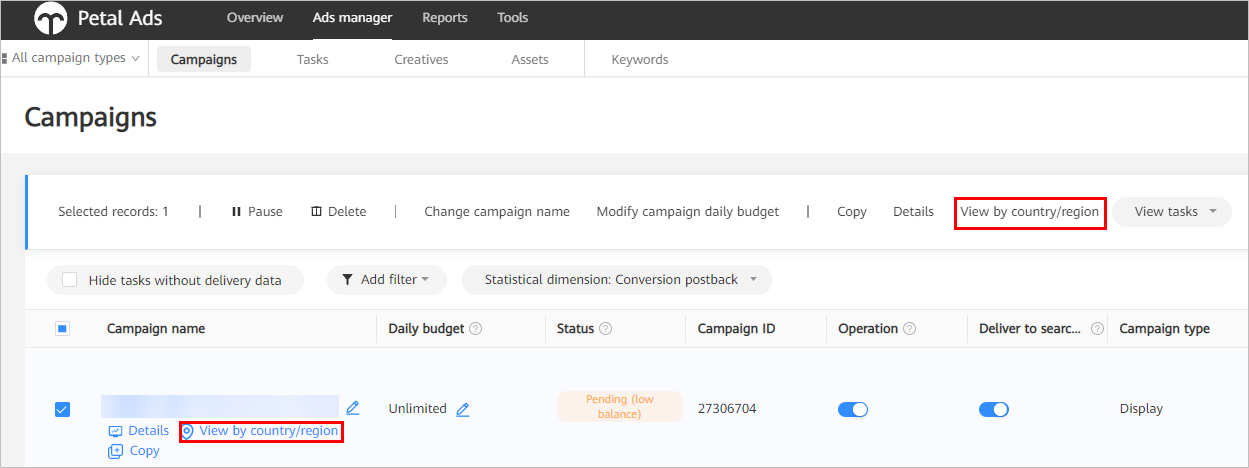This screenshot has width=1249, height=468.
Task: Click the location pin icon in the campaign row
Action: point(187,431)
